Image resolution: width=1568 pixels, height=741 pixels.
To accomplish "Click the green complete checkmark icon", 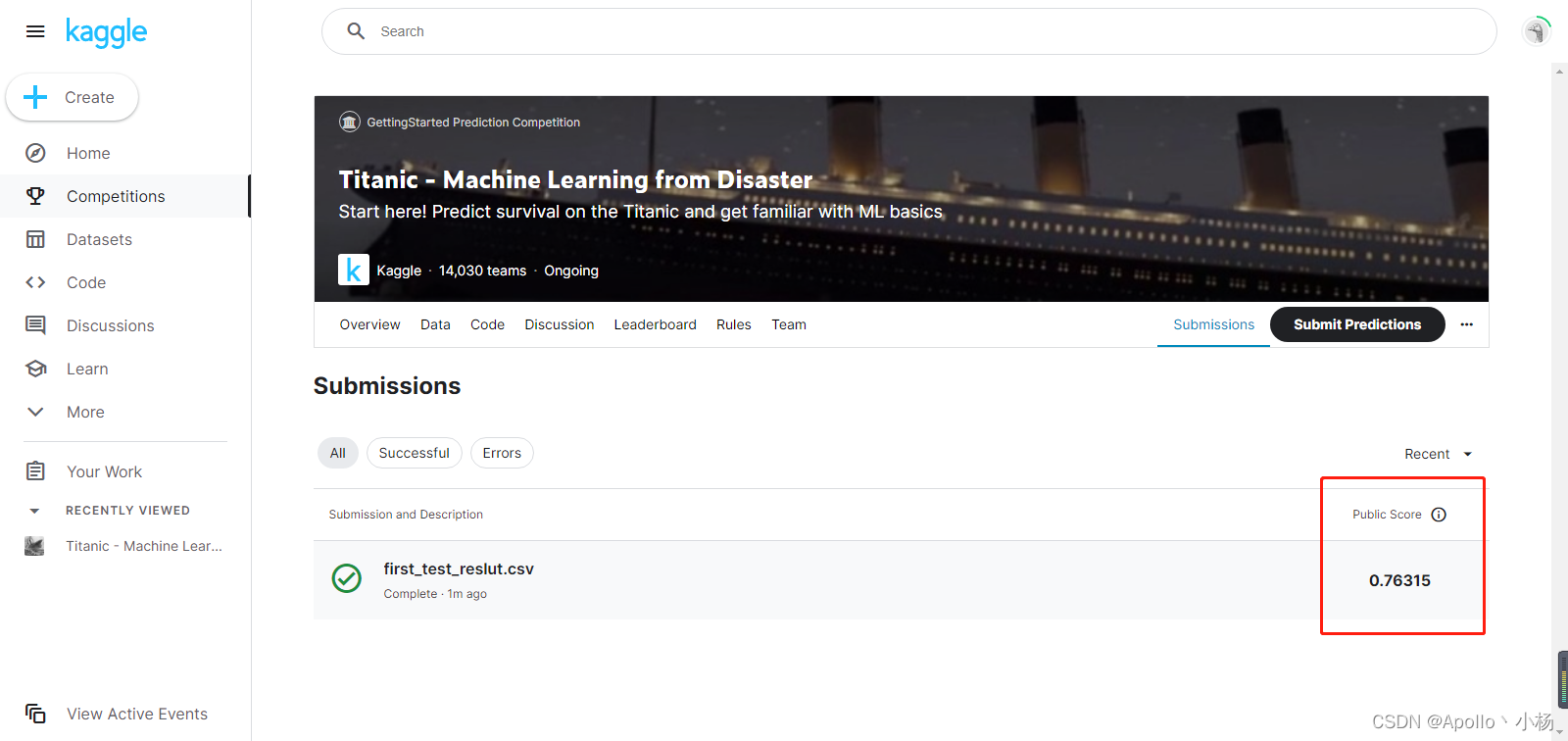I will point(347,578).
